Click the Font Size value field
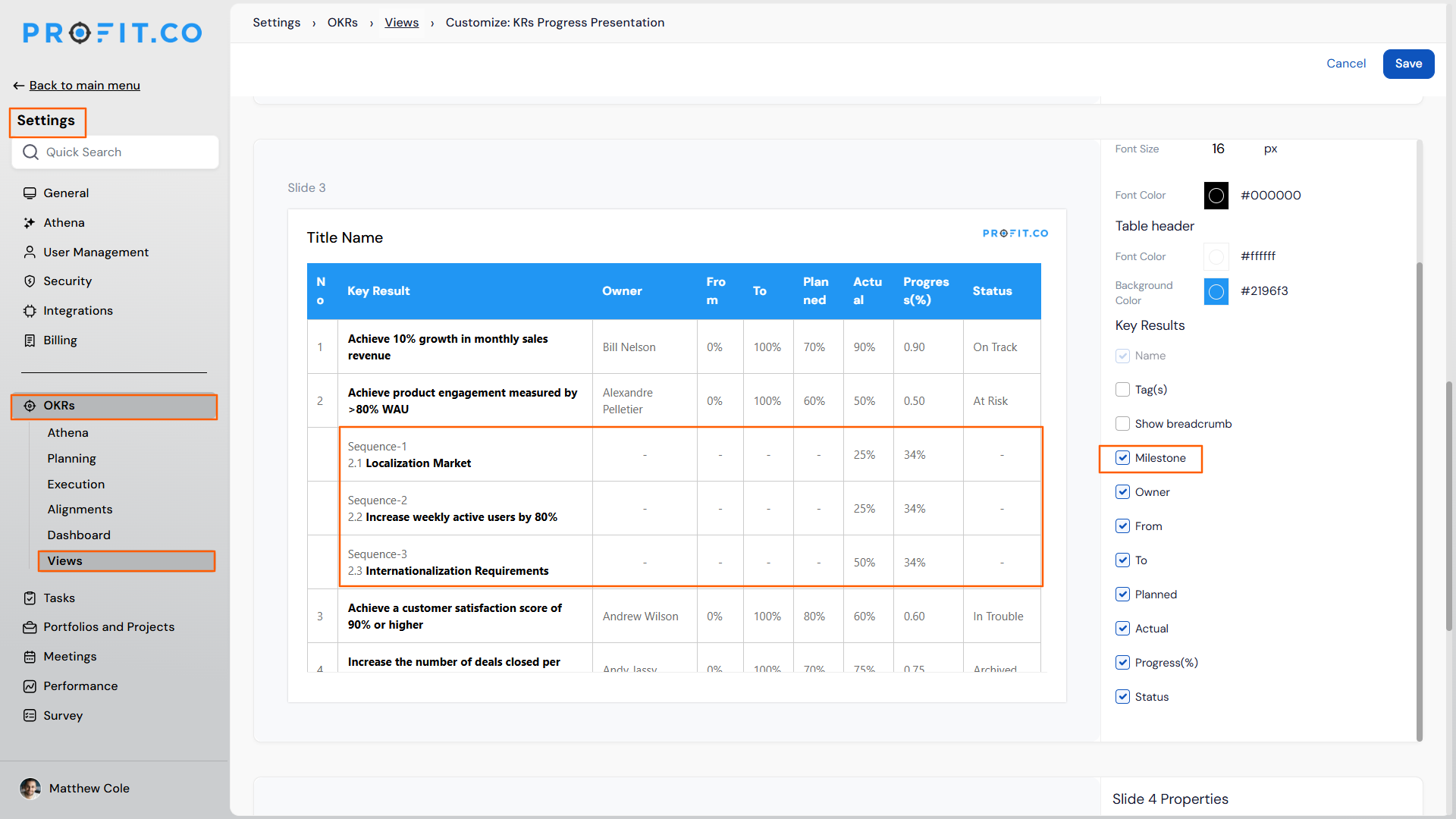 click(x=1219, y=149)
